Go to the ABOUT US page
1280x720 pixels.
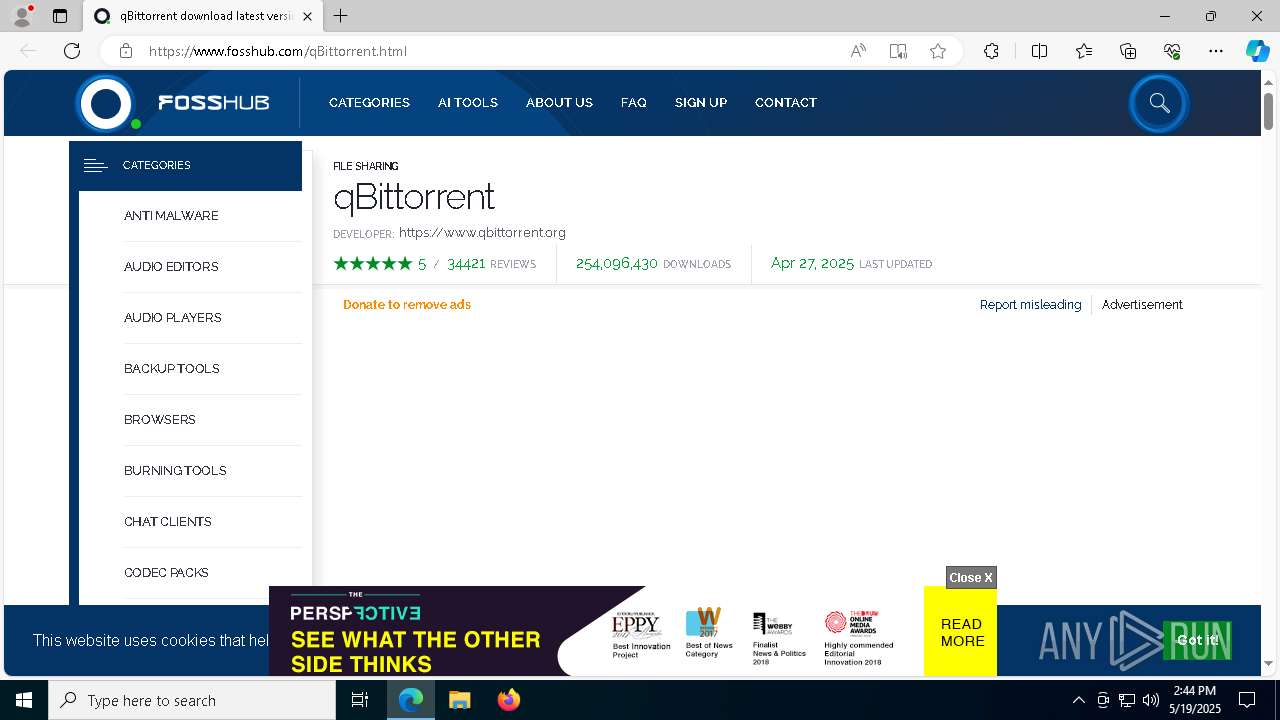pyautogui.click(x=559, y=103)
